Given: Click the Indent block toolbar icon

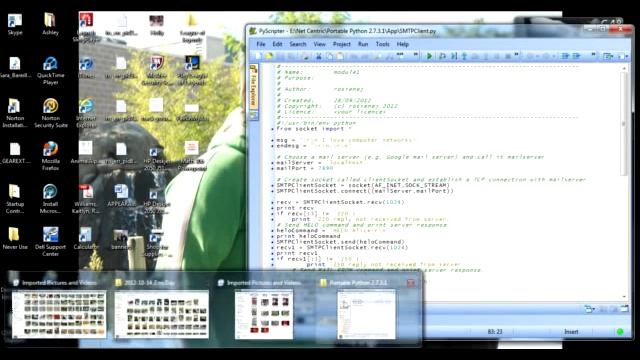Looking at the screenshot, I should [565, 56].
